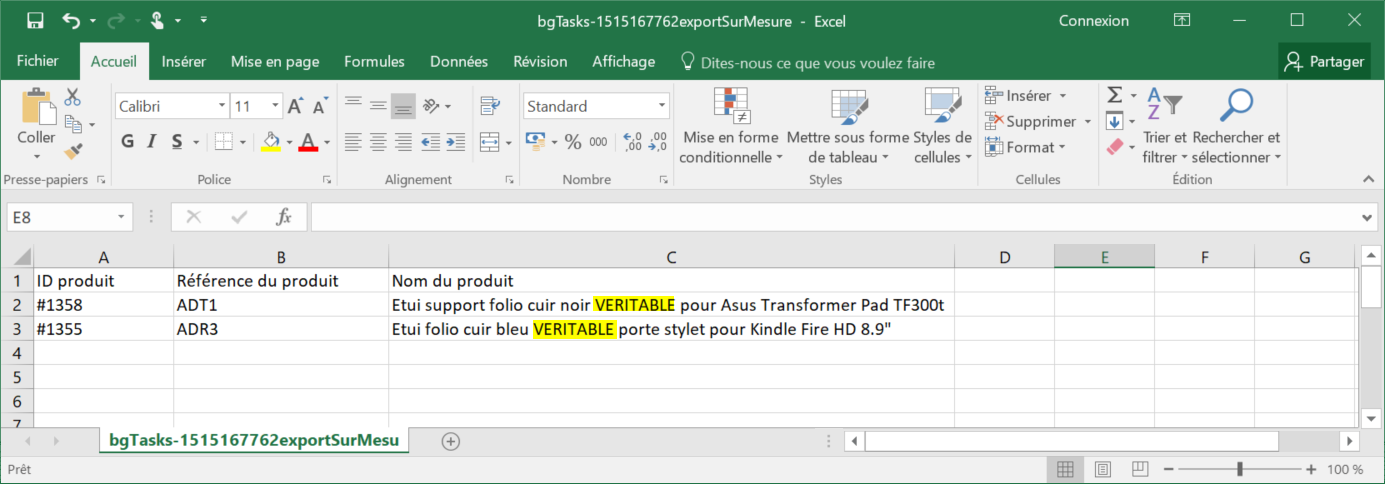
Task: Apply the percent style
Action: pyautogui.click(x=573, y=141)
